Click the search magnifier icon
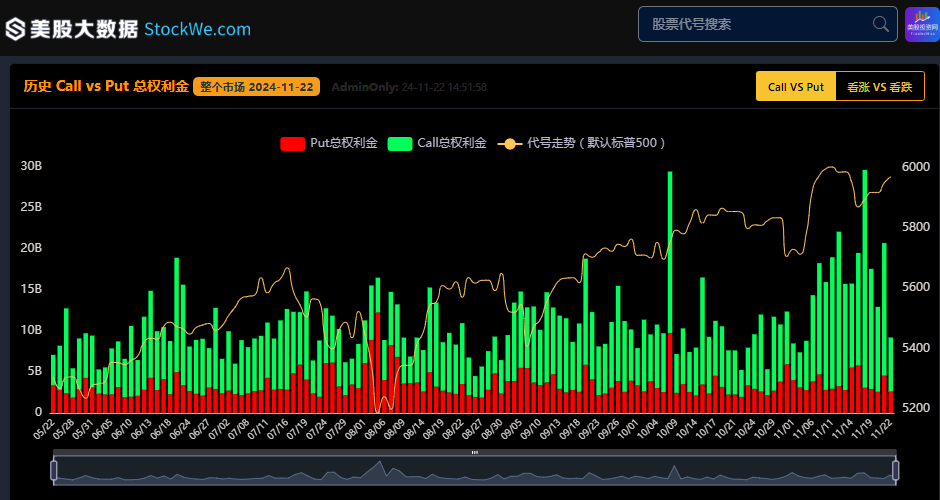940x500 pixels. pos(881,24)
